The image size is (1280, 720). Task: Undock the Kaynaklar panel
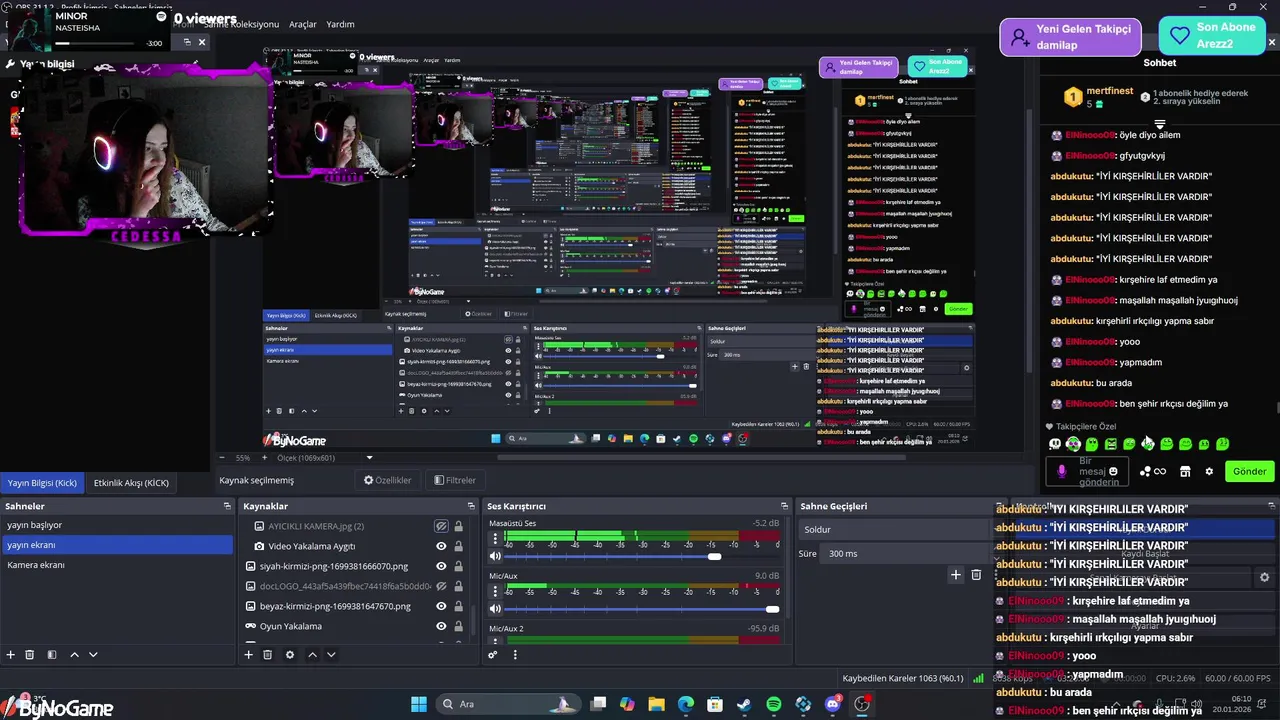point(471,506)
